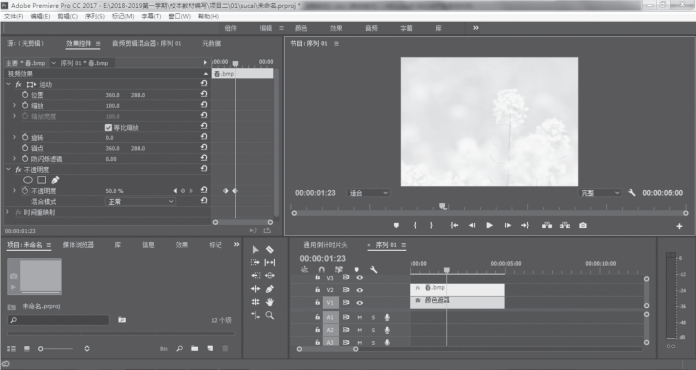Viewport: 696px width, 370px height.
Task: Select the Zoom magnifier tool
Action: (269, 315)
